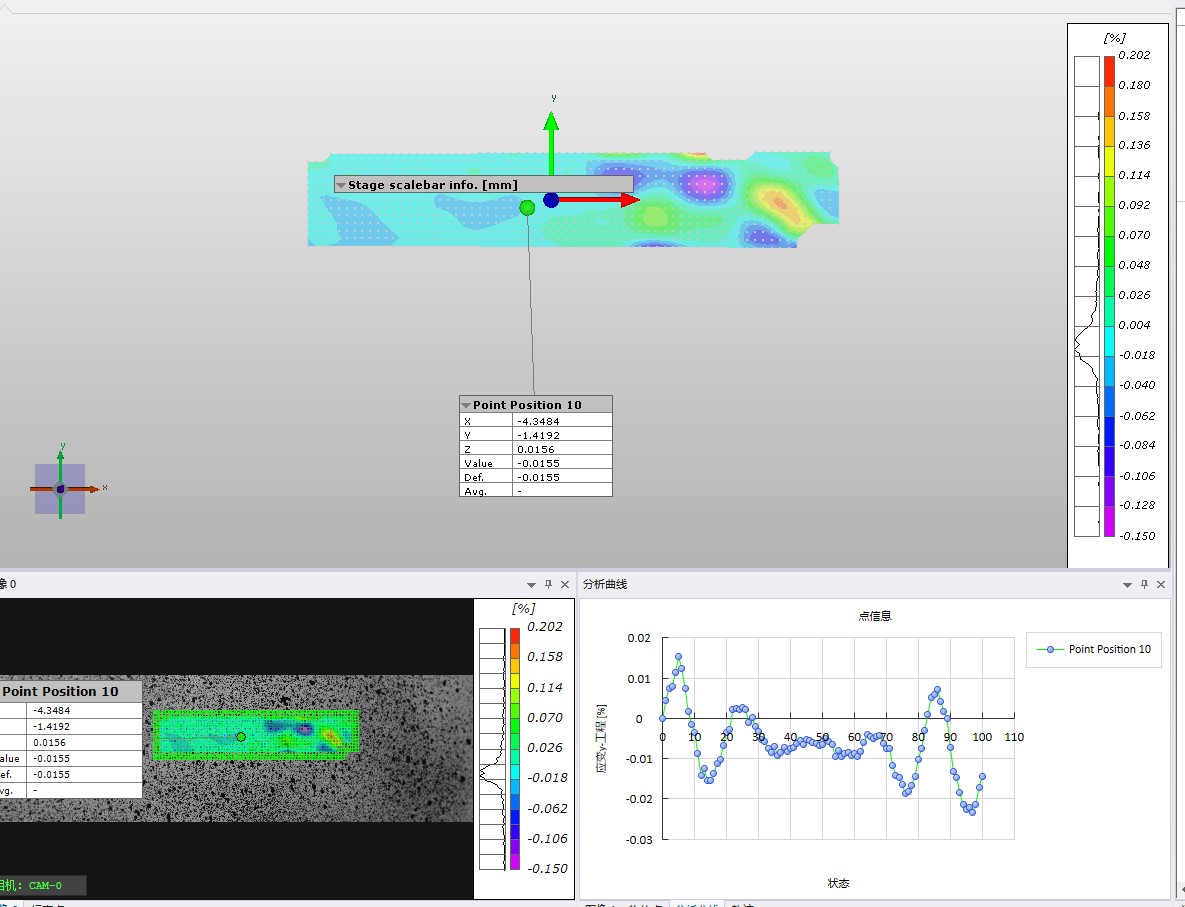Viewport: 1185px width, 907px height.
Task: Collapse the Point Position 10 table in 3D view
Action: click(466, 405)
